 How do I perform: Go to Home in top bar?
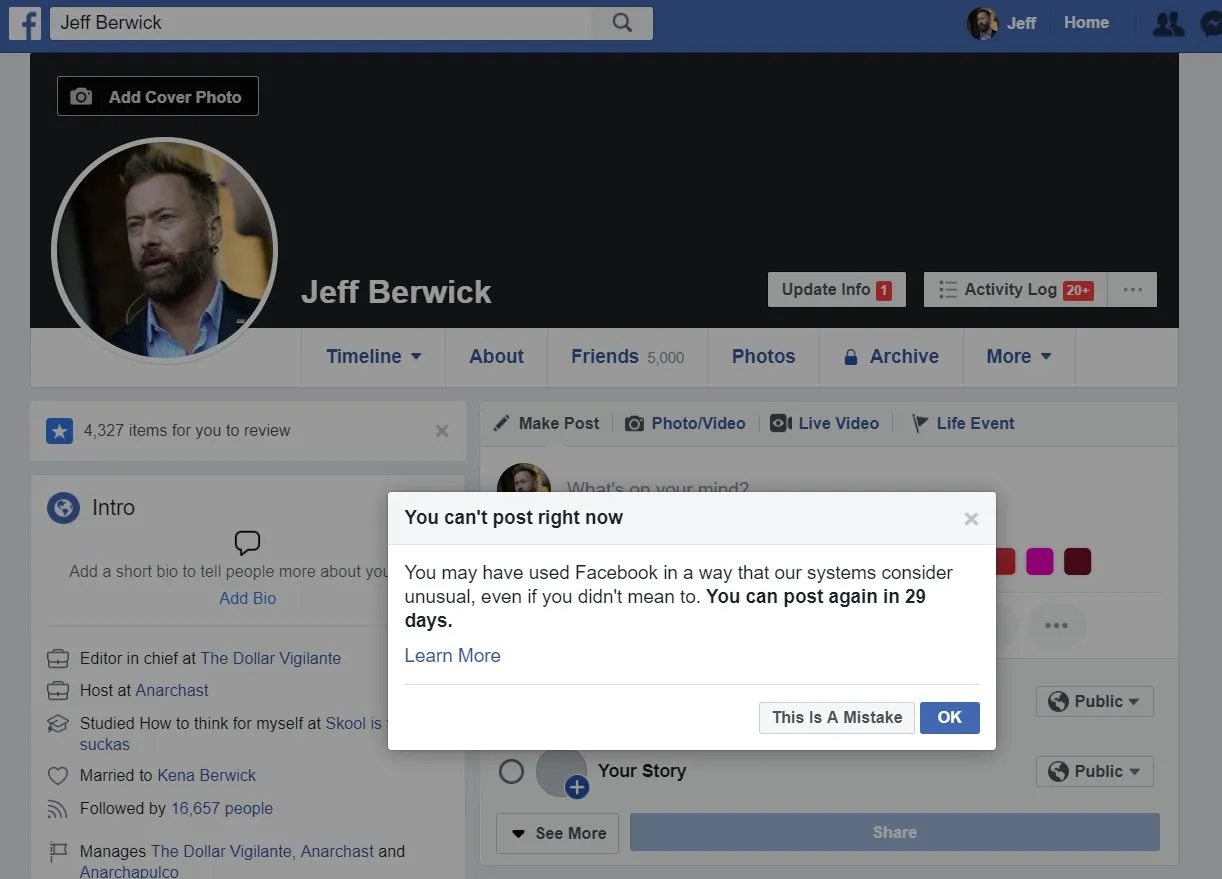pos(1086,22)
